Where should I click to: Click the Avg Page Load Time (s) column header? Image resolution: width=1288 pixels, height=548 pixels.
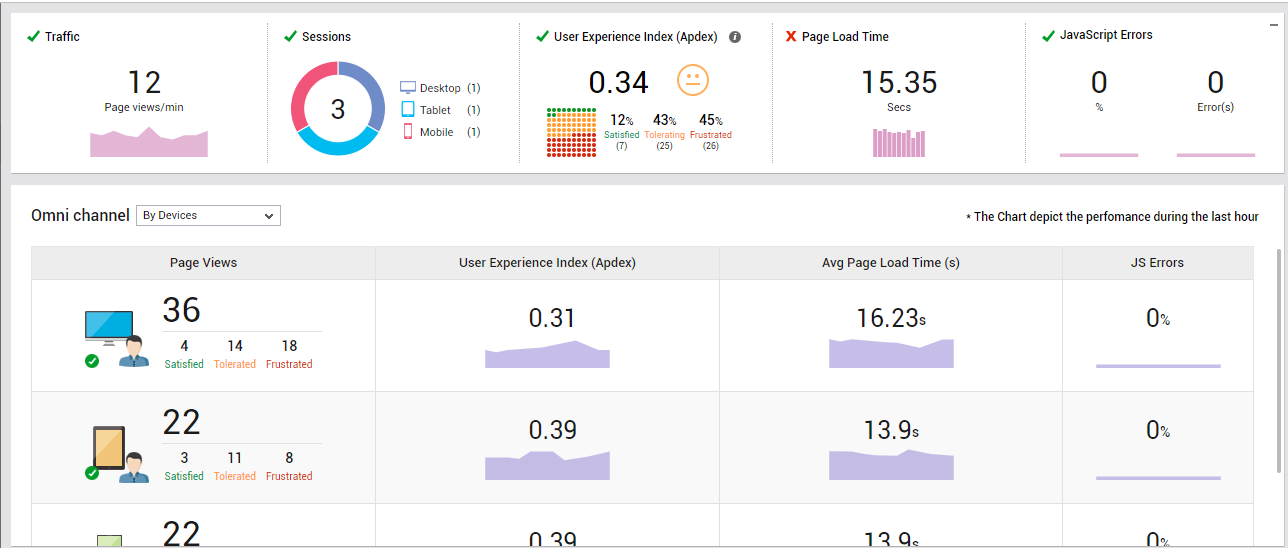[x=890, y=263]
